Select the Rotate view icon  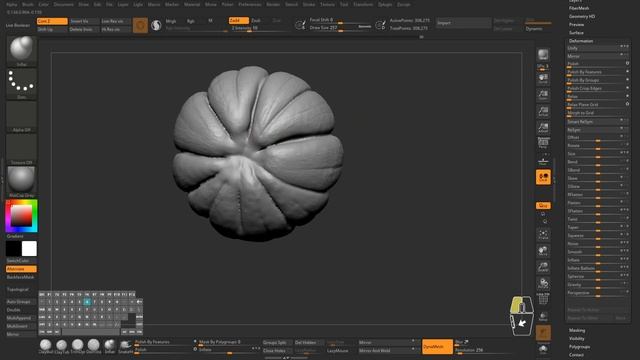(543, 283)
